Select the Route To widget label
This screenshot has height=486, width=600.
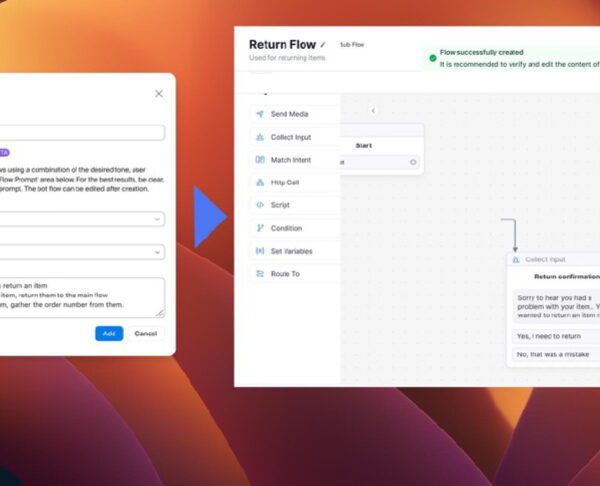click(285, 274)
